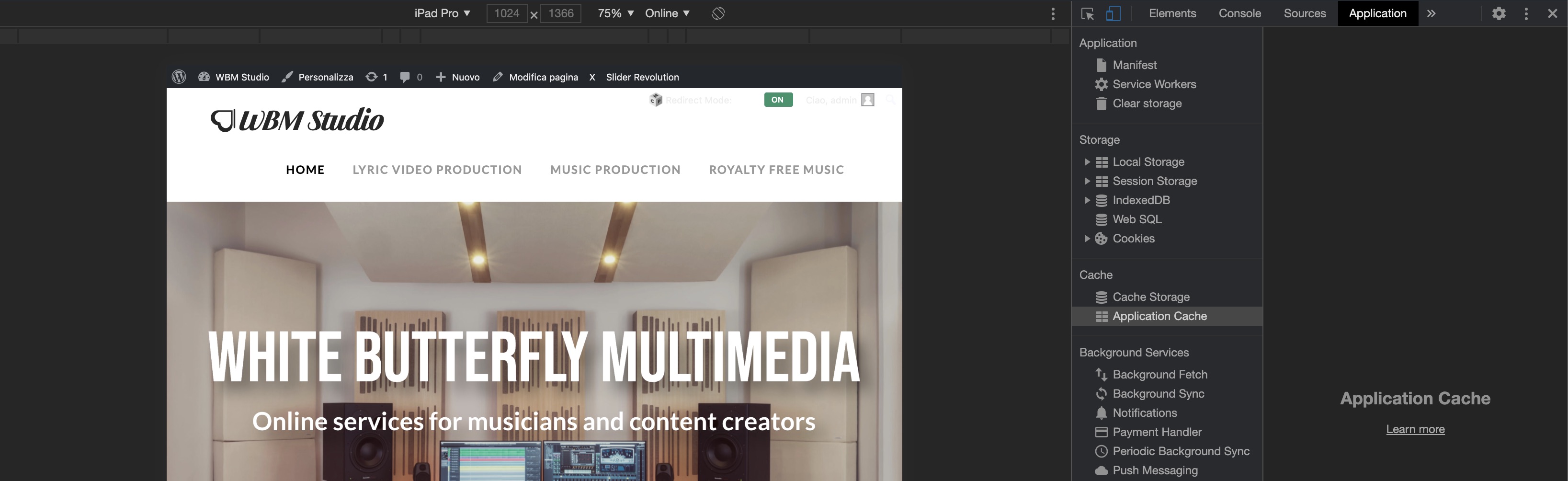Click the Service Workers gear icon
This screenshot has height=481, width=1568.
click(x=1101, y=84)
